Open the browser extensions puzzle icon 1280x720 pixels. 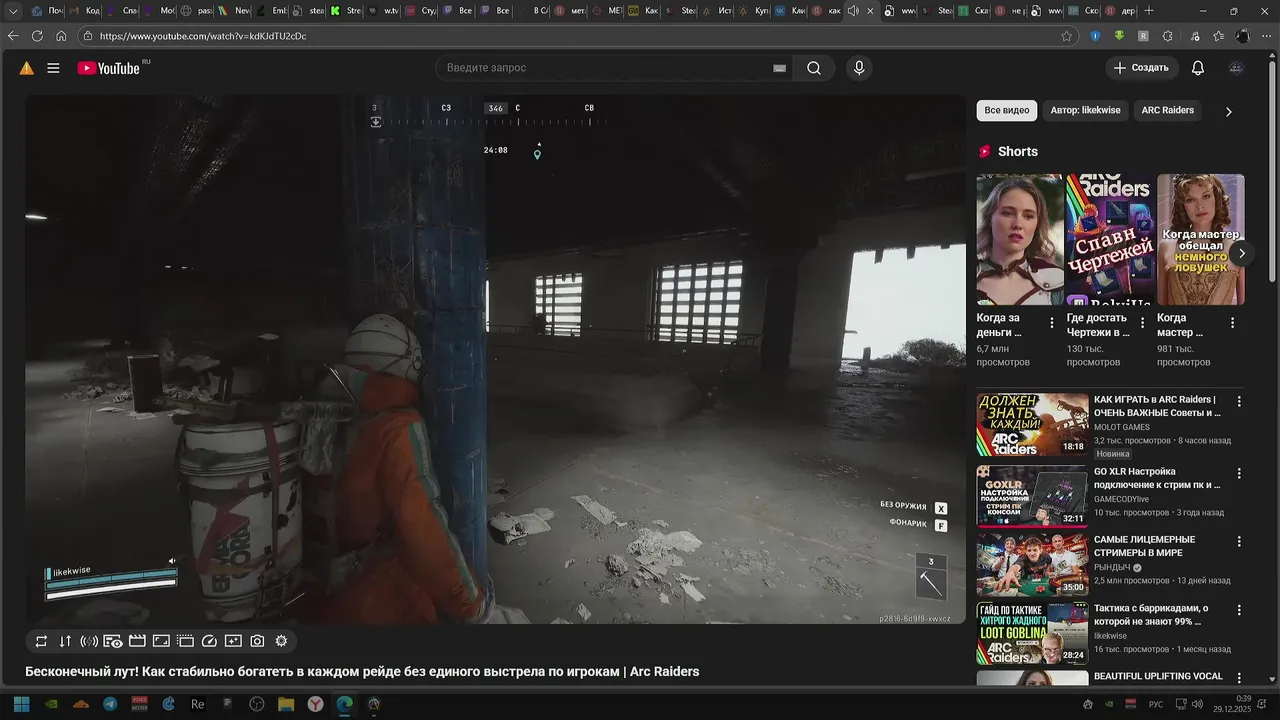click(x=1167, y=36)
